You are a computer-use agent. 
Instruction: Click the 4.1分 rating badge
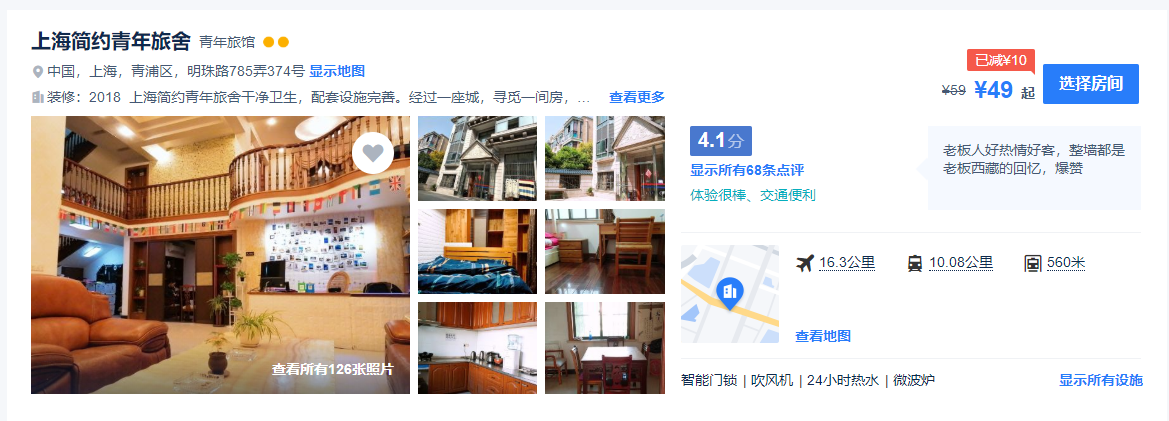click(721, 141)
